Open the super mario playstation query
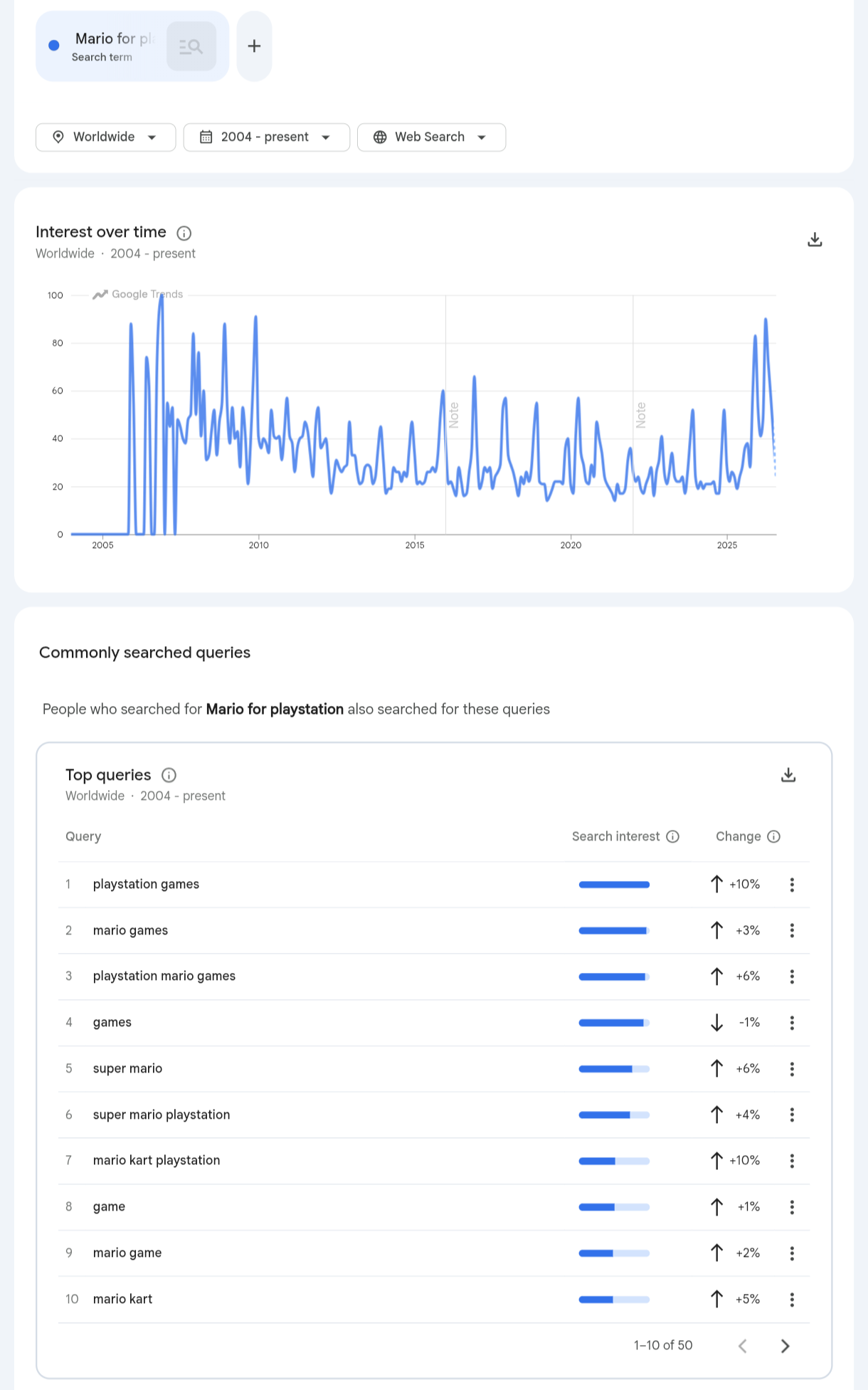 (x=162, y=1115)
